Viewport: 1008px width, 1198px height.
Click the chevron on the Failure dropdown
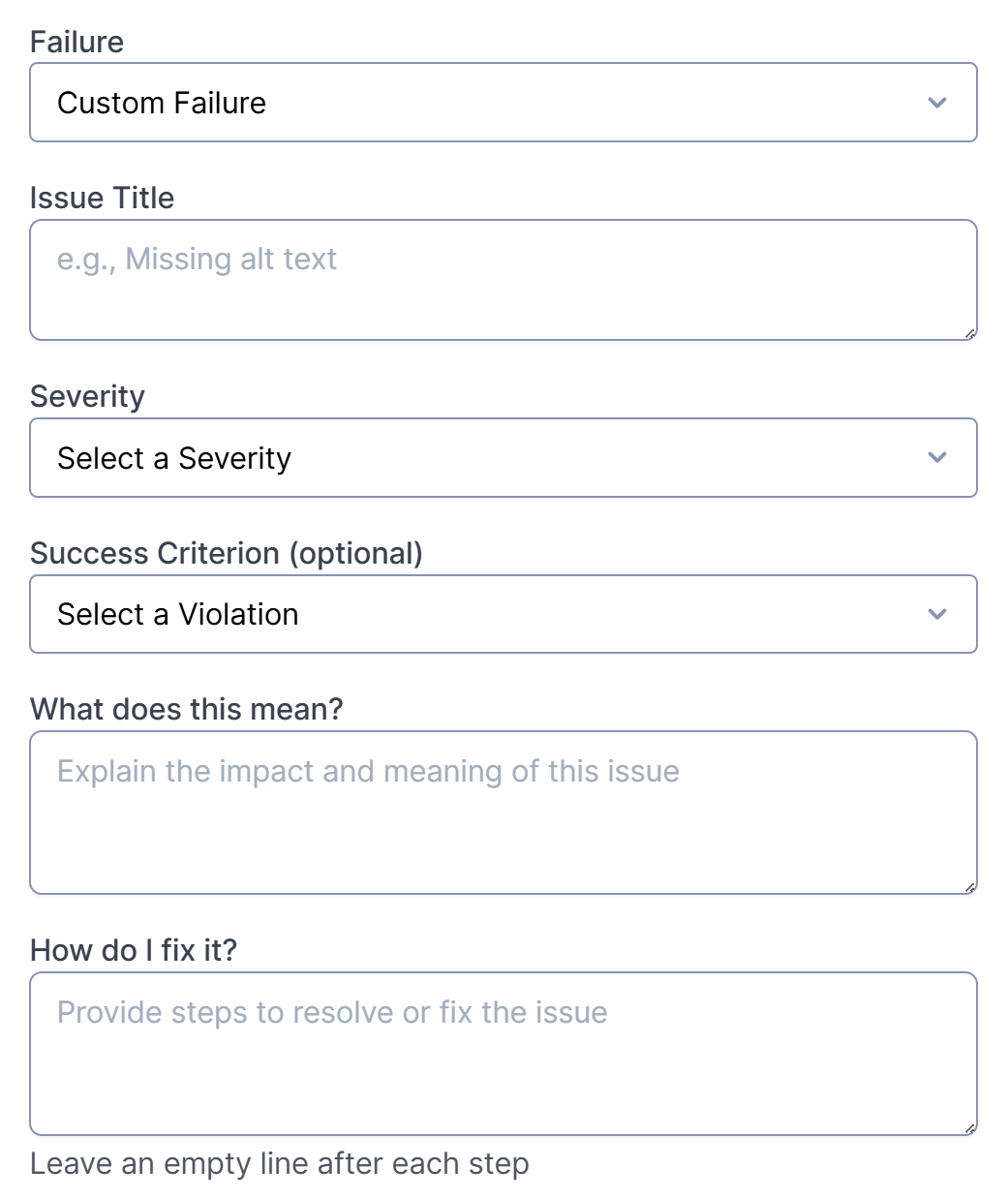tap(936, 102)
